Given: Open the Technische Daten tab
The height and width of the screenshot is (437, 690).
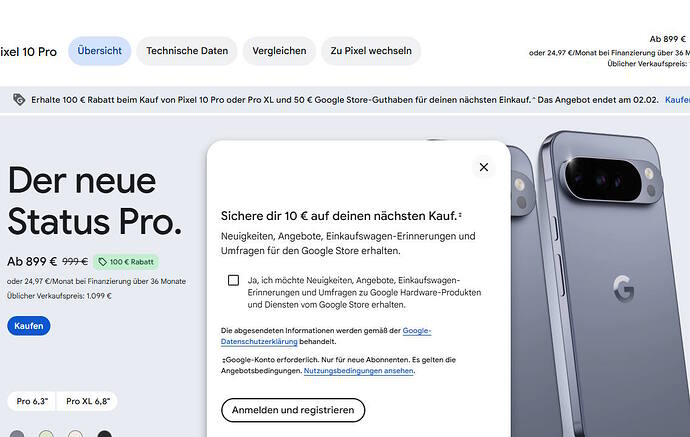Looking at the screenshot, I should coord(187,51).
